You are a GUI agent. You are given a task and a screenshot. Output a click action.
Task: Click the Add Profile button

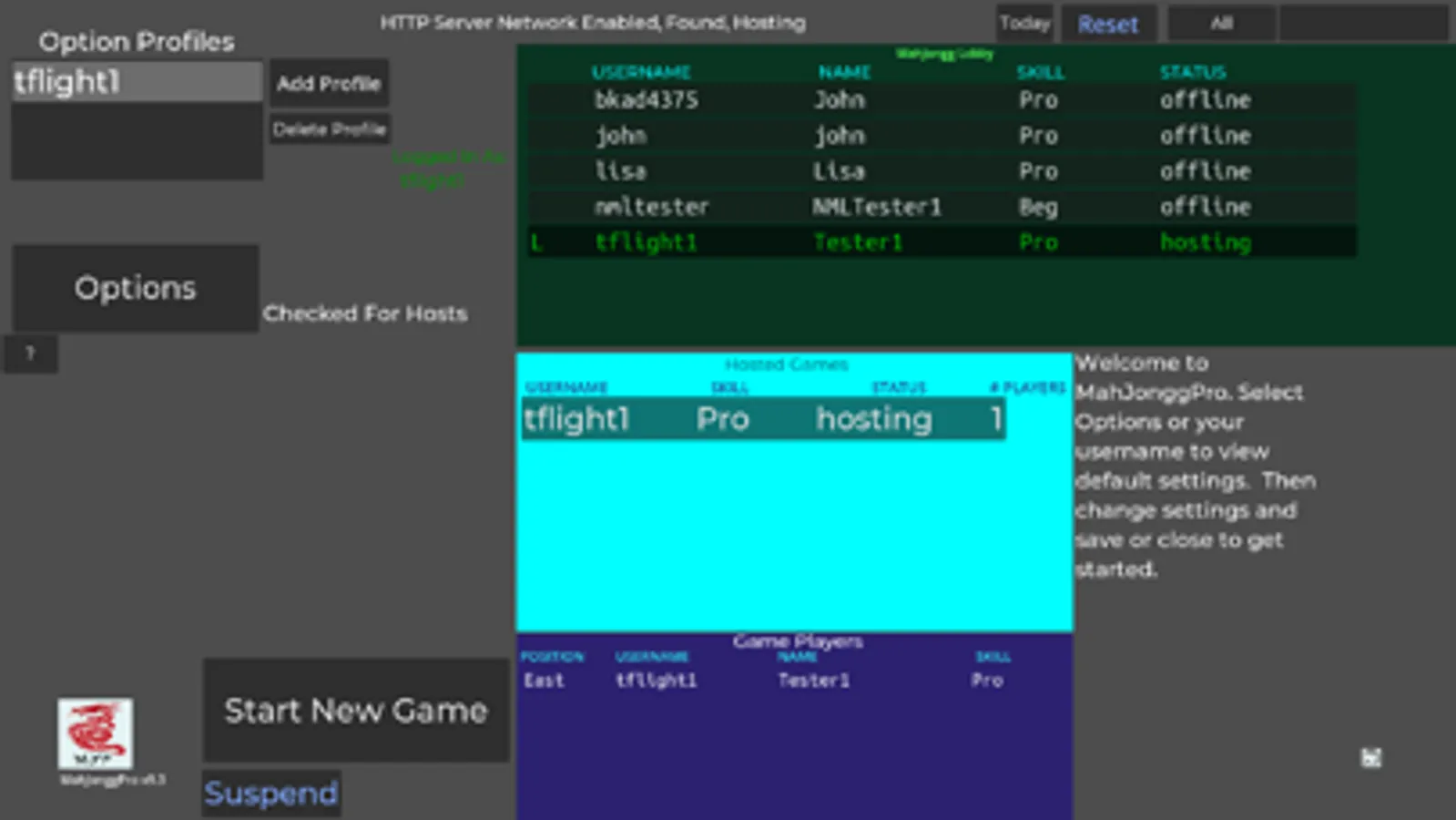tap(329, 83)
